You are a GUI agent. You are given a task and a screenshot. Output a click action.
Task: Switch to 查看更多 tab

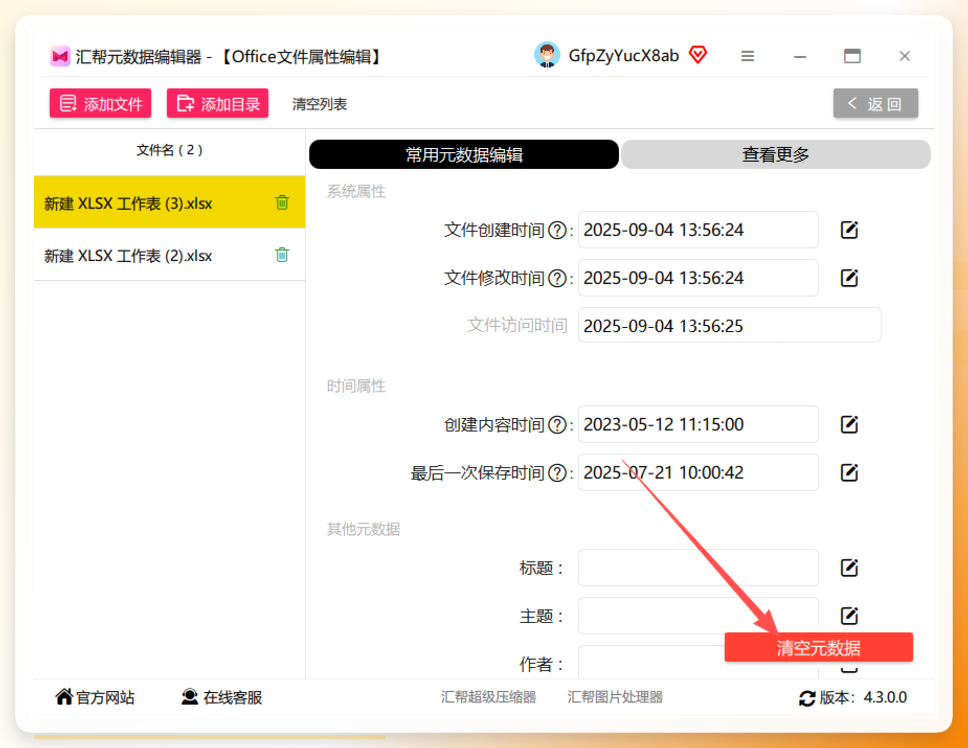(x=775, y=154)
